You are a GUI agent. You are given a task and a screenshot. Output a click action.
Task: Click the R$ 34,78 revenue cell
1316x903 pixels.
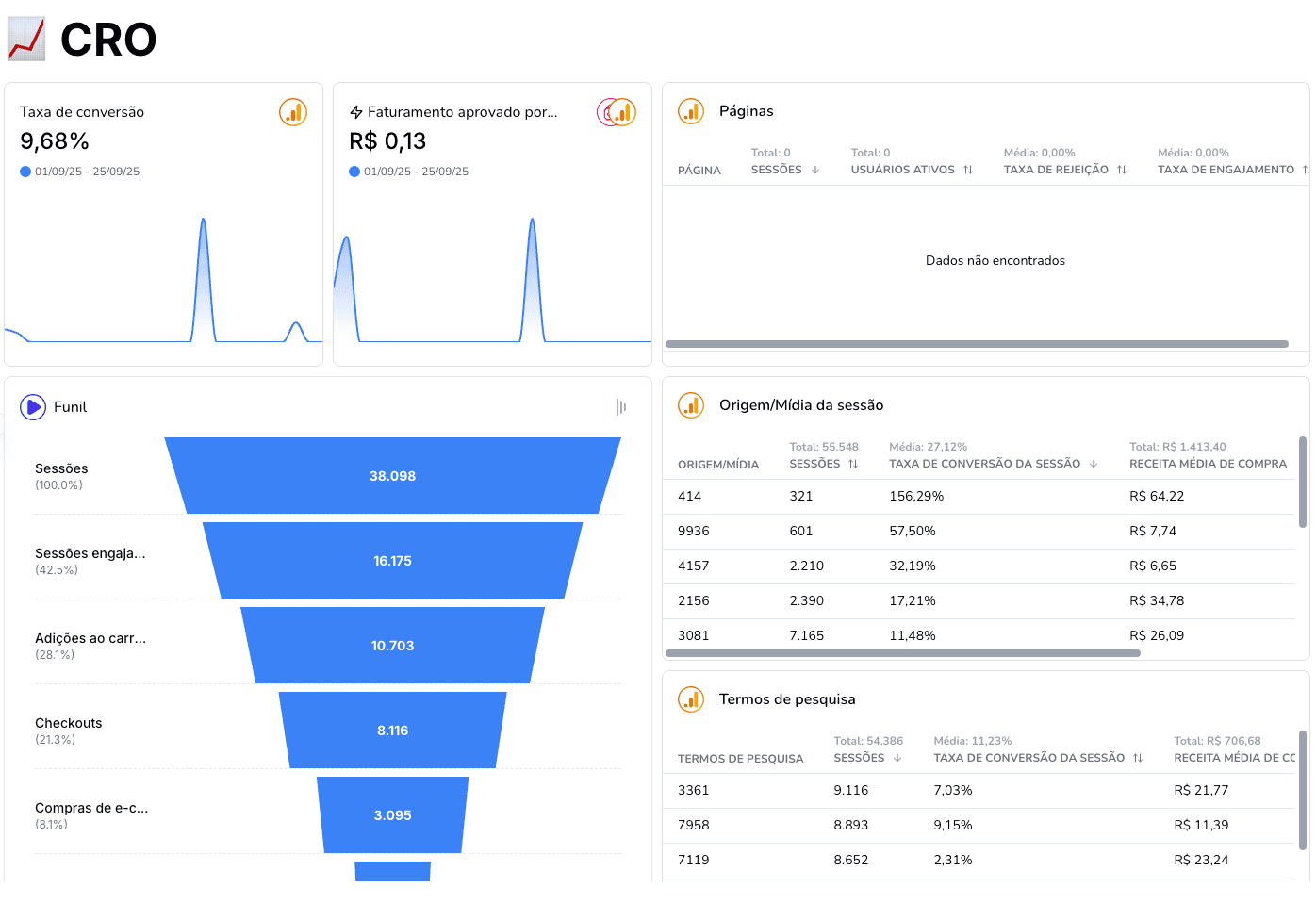click(x=1157, y=601)
